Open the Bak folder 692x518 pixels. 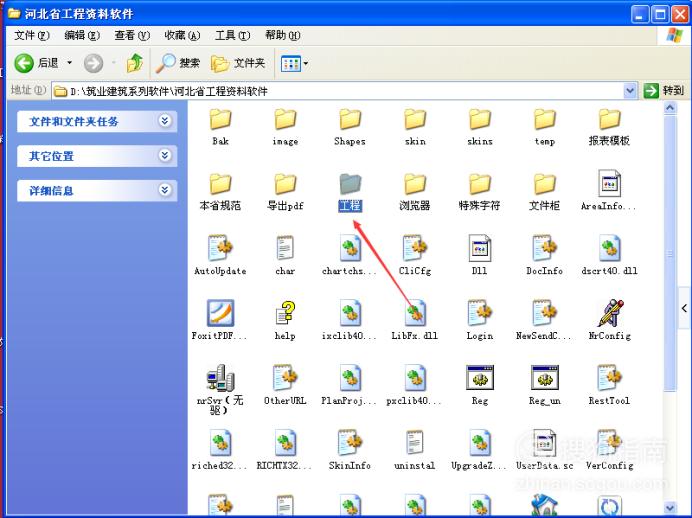click(x=220, y=127)
